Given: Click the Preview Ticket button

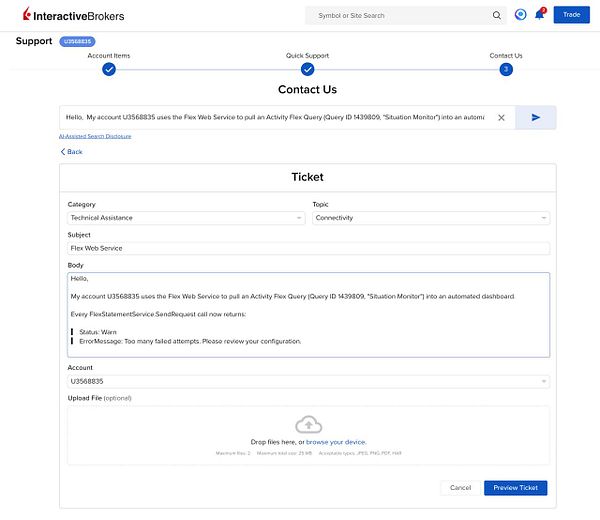Looking at the screenshot, I should click(x=515, y=488).
